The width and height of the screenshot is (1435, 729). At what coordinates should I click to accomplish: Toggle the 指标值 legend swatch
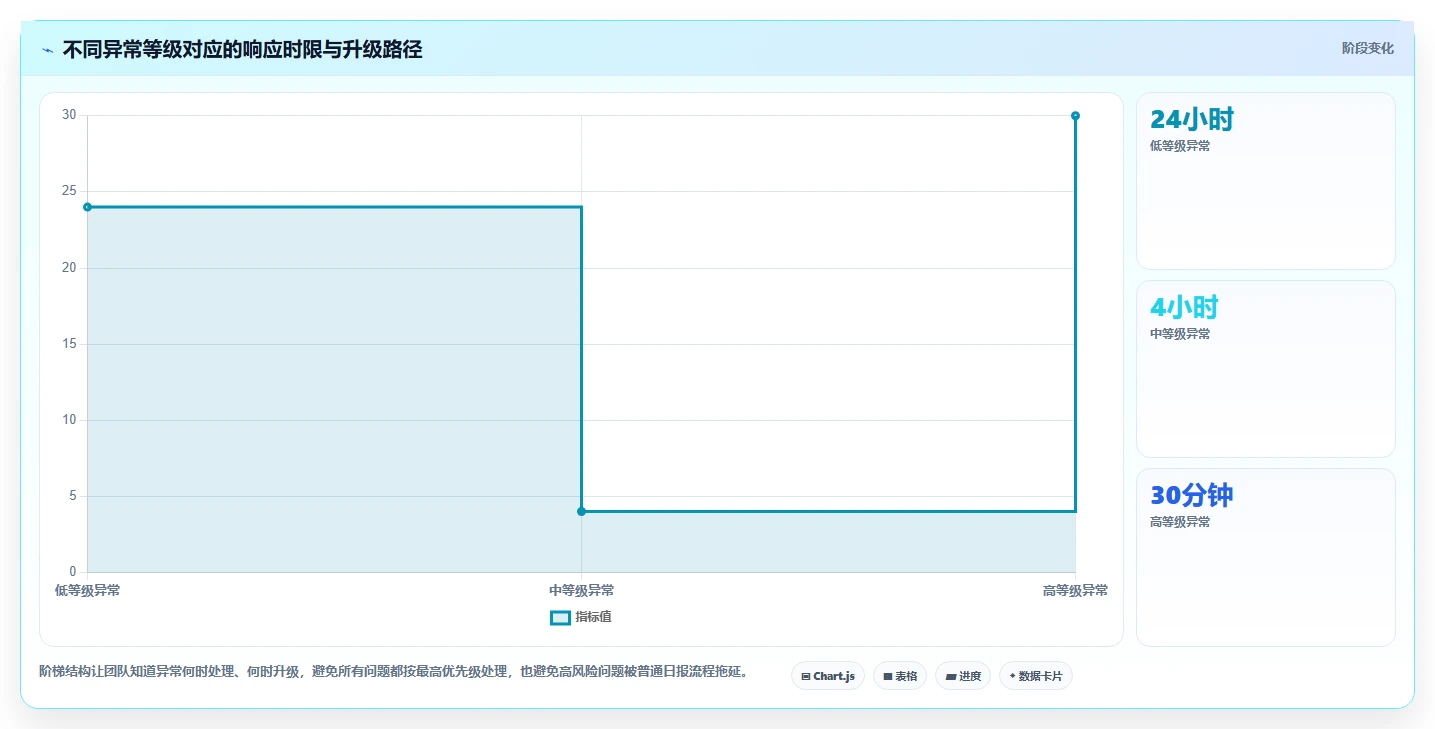tap(560, 618)
